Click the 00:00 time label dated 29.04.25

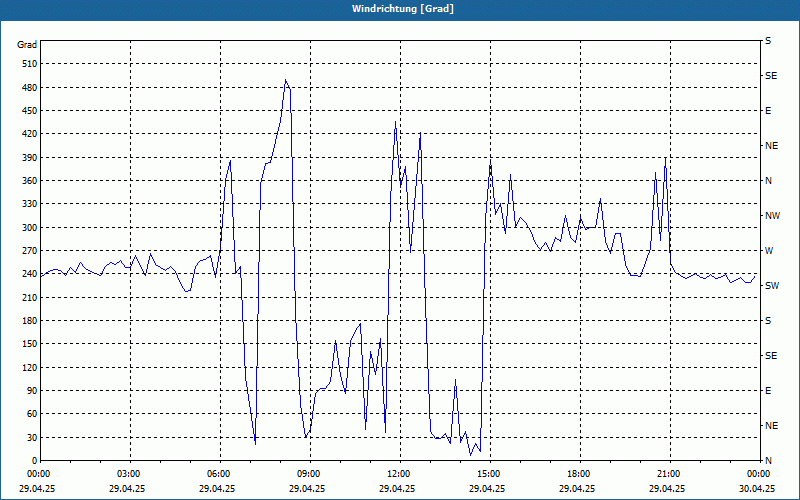pyautogui.click(x=37, y=474)
